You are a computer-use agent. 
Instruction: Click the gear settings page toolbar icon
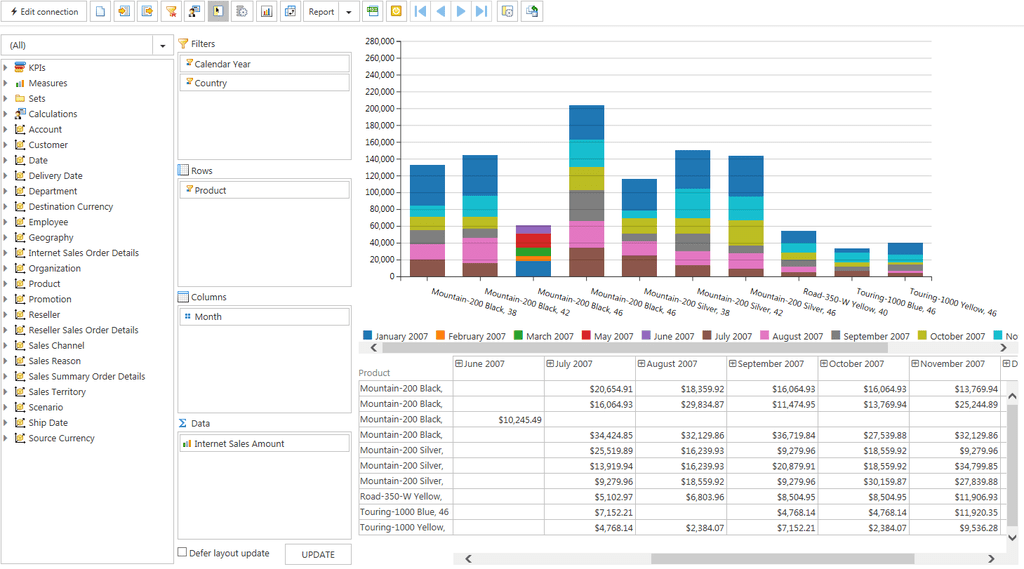coord(242,12)
